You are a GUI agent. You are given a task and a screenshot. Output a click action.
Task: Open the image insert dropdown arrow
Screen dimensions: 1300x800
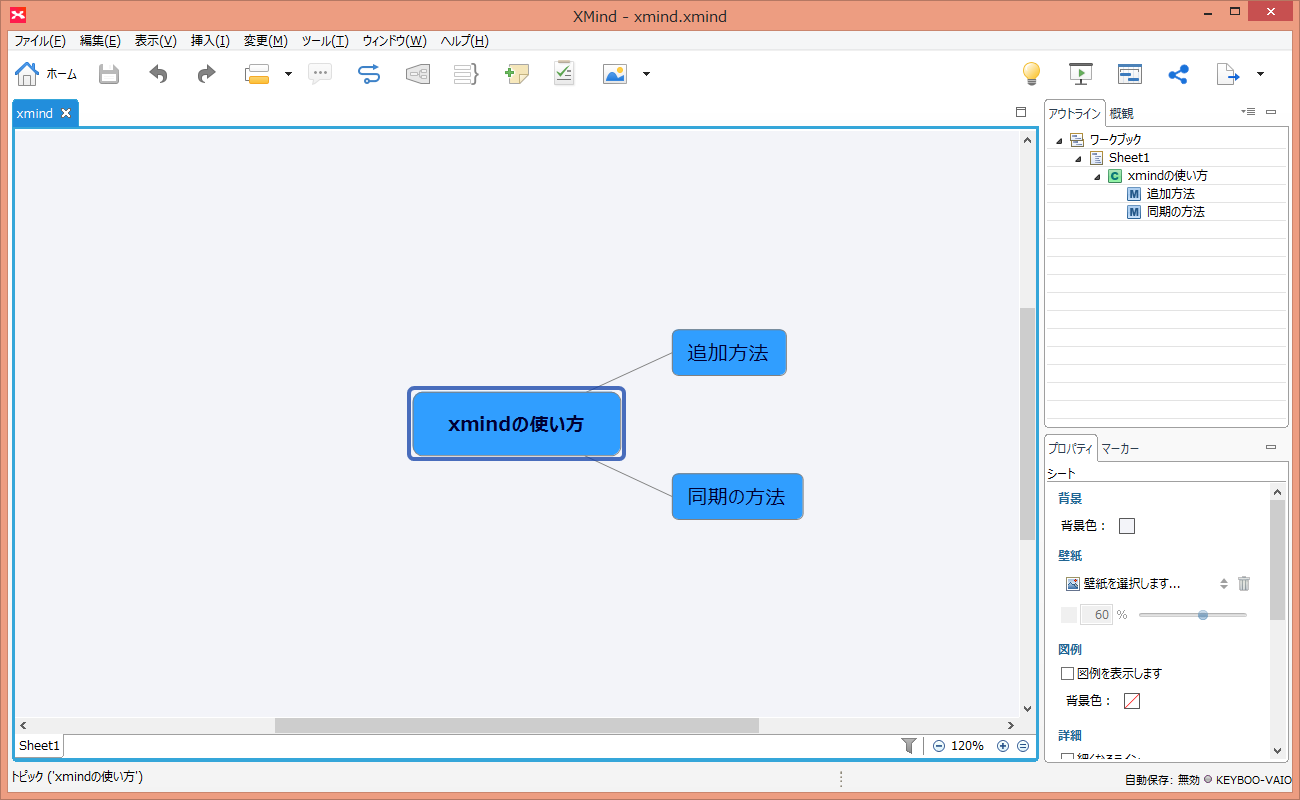point(646,74)
